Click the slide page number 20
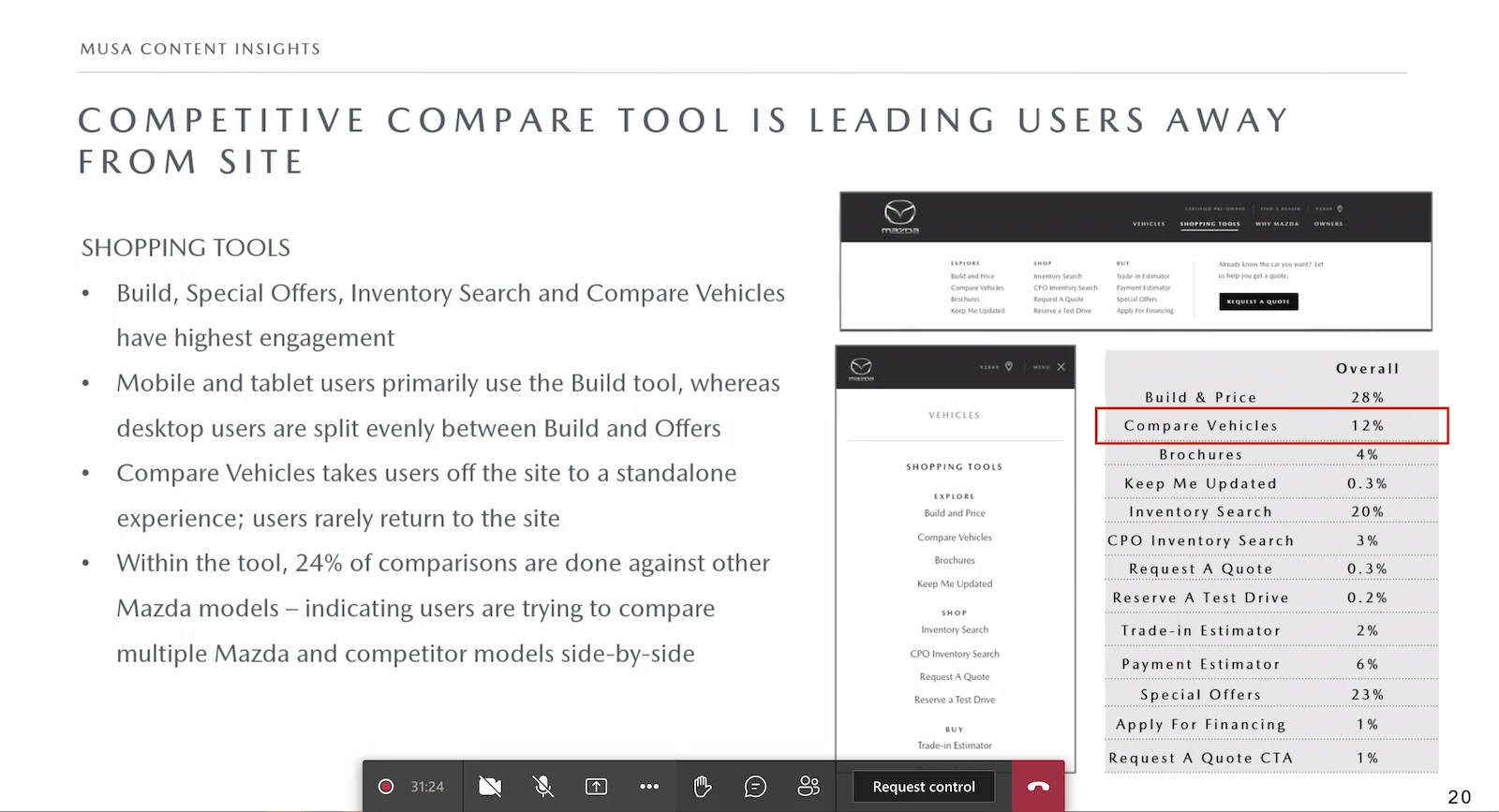This screenshot has width=1499, height=812. pyautogui.click(x=1459, y=797)
